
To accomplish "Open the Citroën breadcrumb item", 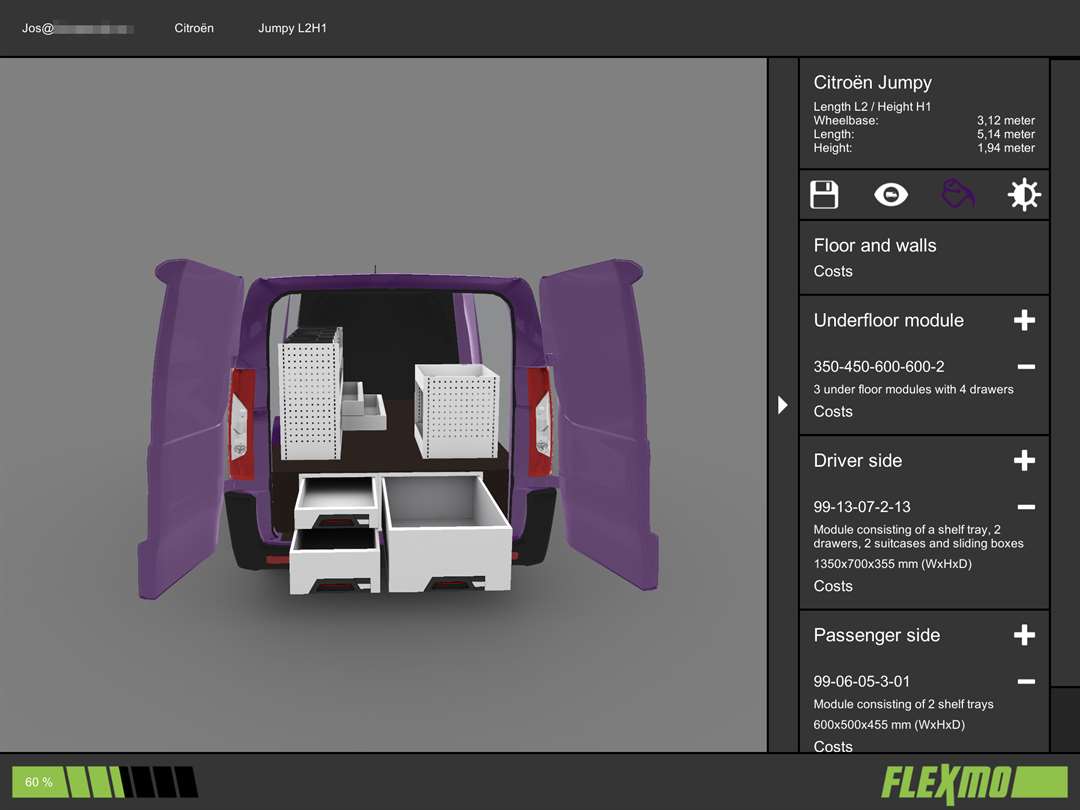I will (x=194, y=28).
